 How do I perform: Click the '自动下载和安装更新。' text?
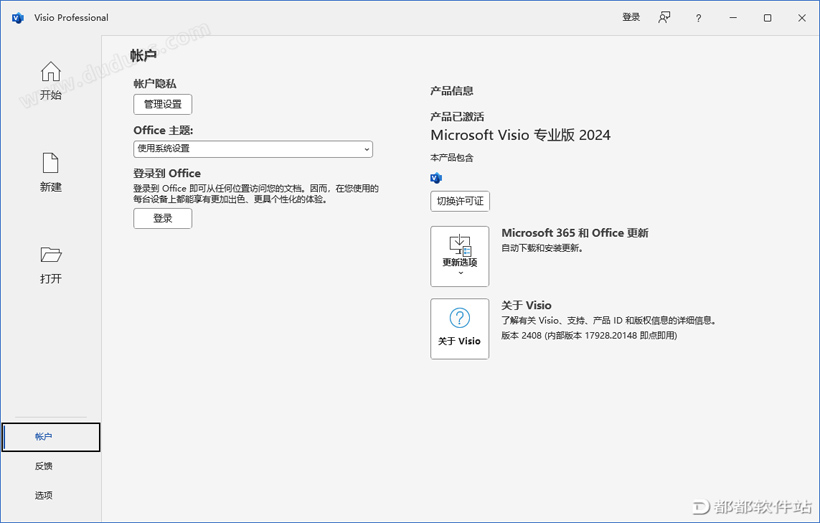(x=542, y=248)
